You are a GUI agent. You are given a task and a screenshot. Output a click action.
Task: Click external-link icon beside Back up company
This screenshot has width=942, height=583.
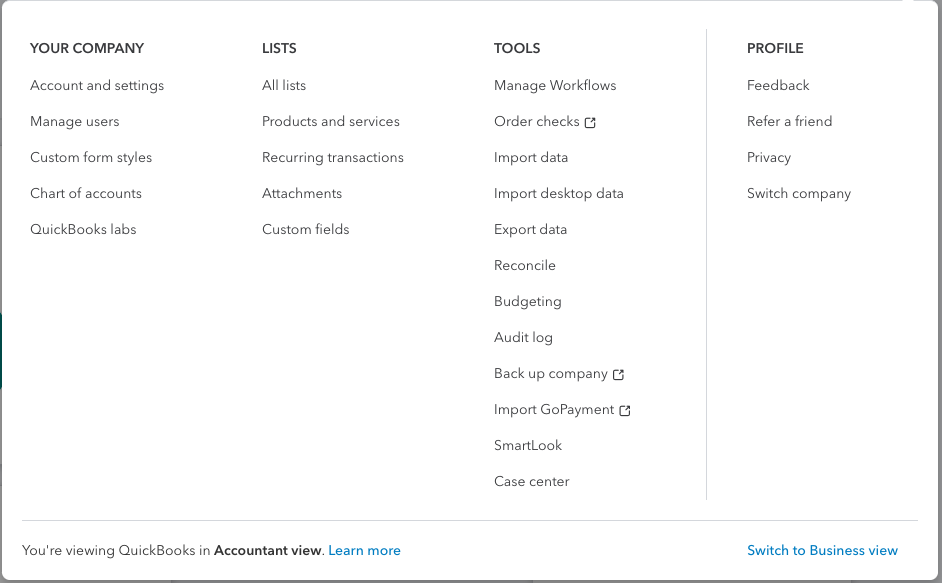click(618, 374)
